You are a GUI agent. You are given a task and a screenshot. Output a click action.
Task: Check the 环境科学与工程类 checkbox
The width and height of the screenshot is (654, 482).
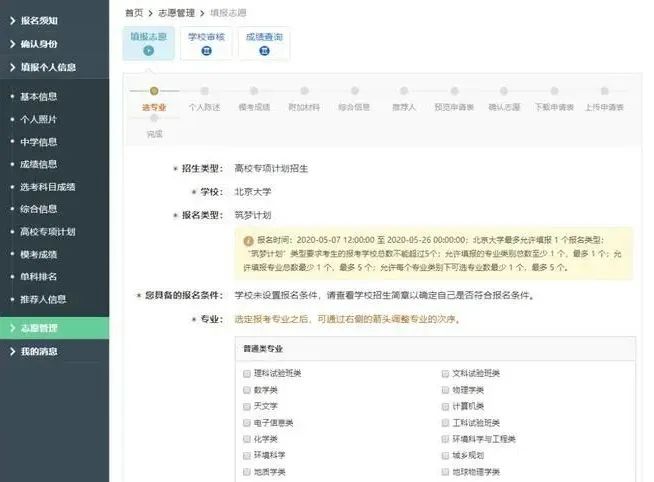(x=445, y=439)
